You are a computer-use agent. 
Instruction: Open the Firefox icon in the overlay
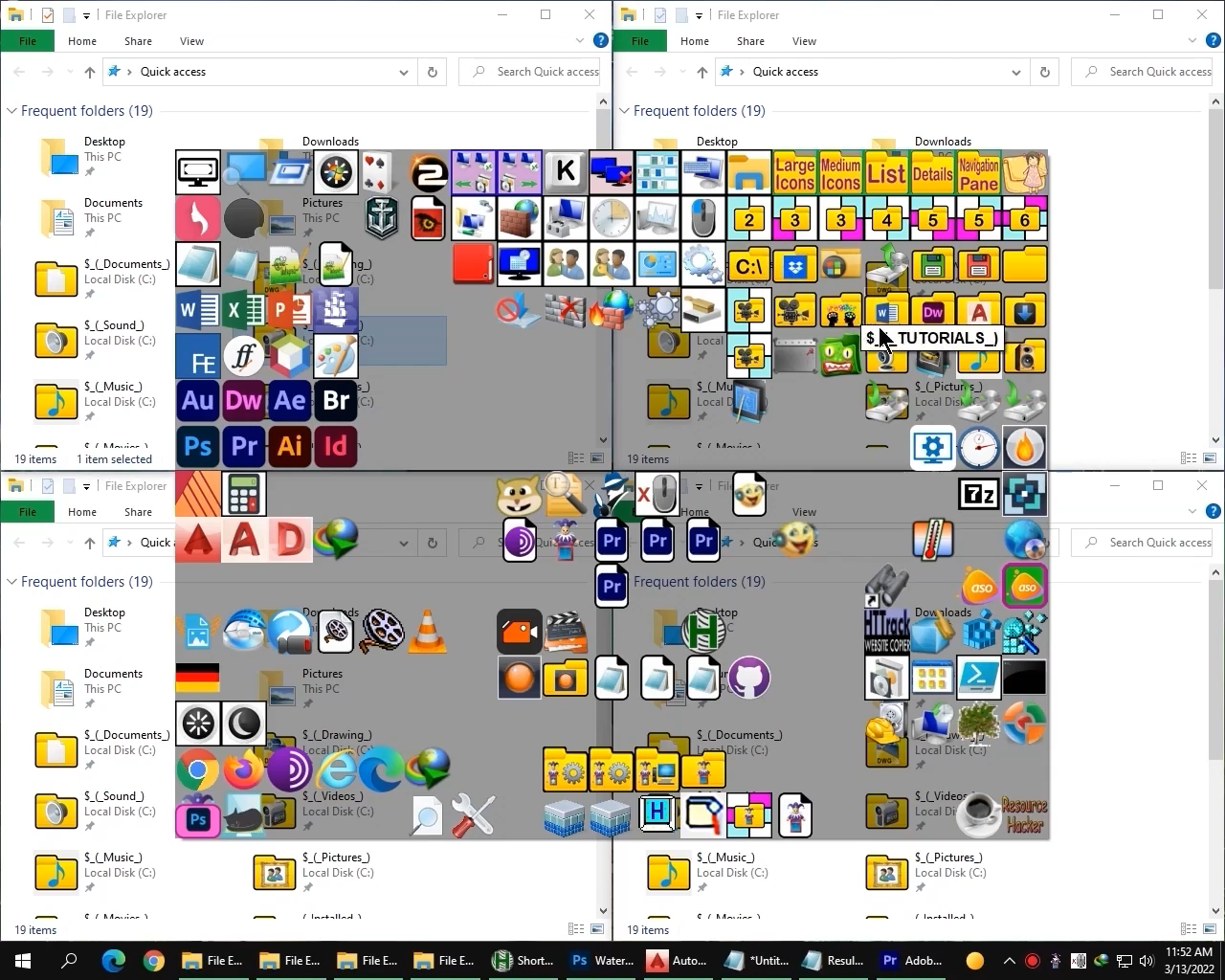coord(244,769)
